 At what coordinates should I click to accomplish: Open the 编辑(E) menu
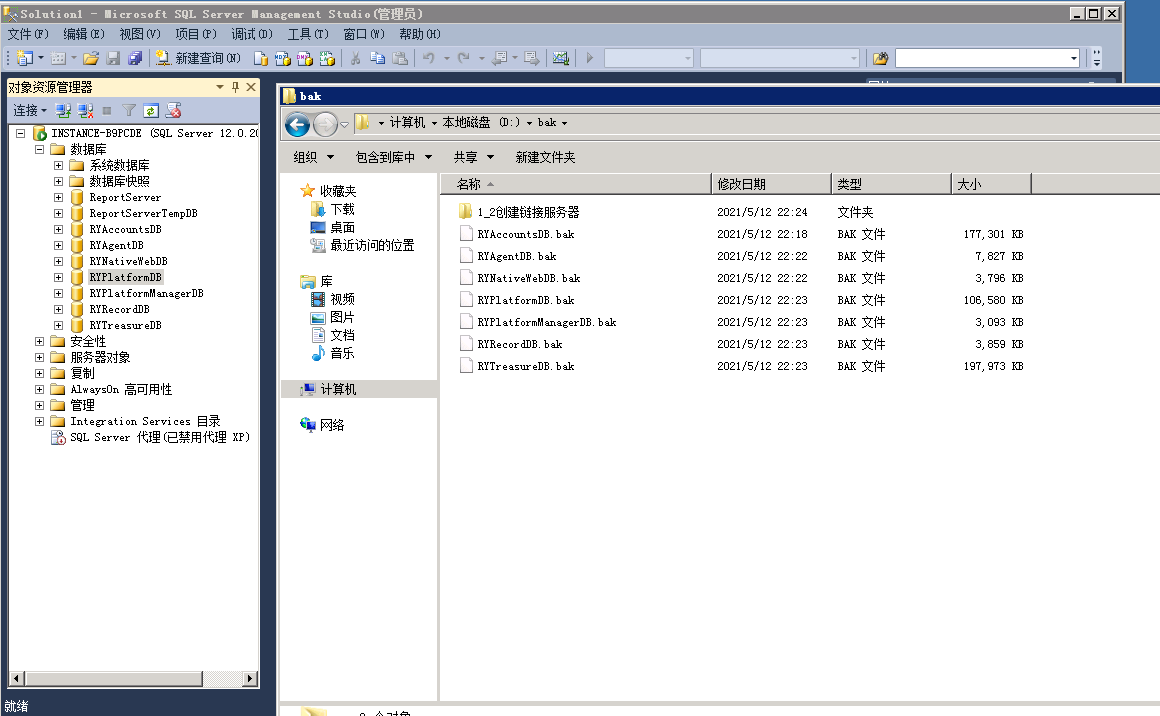tap(84, 34)
